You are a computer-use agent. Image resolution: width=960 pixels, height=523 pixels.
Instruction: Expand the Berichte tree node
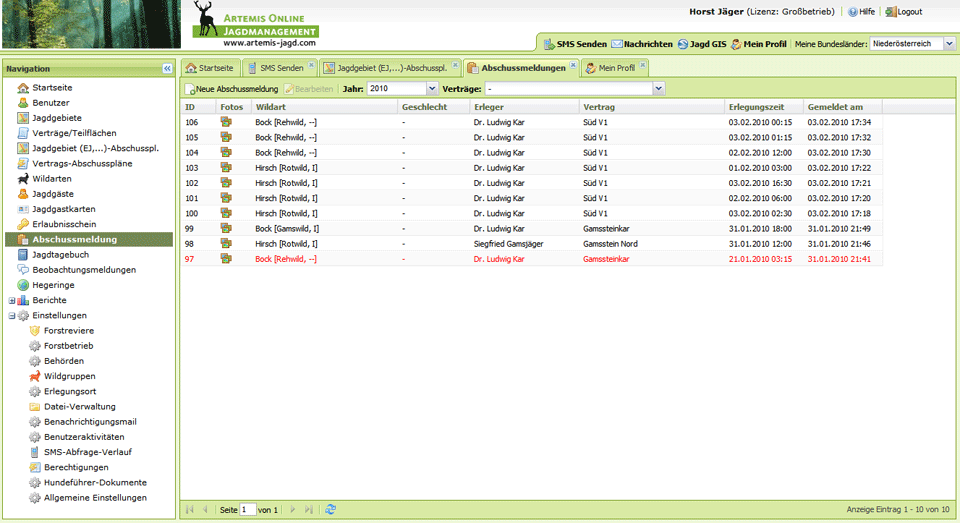point(12,300)
